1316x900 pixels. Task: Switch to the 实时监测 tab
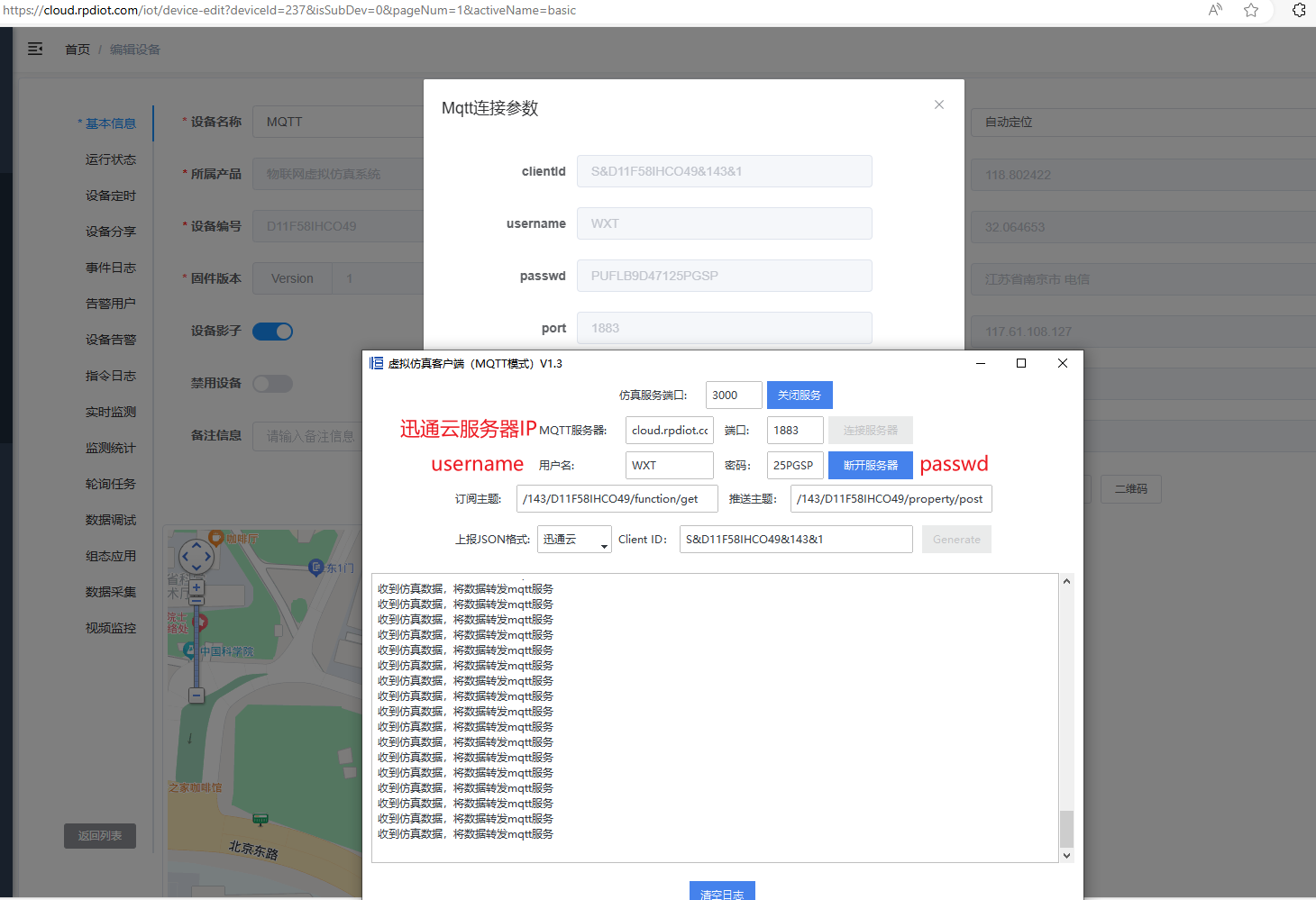point(111,412)
